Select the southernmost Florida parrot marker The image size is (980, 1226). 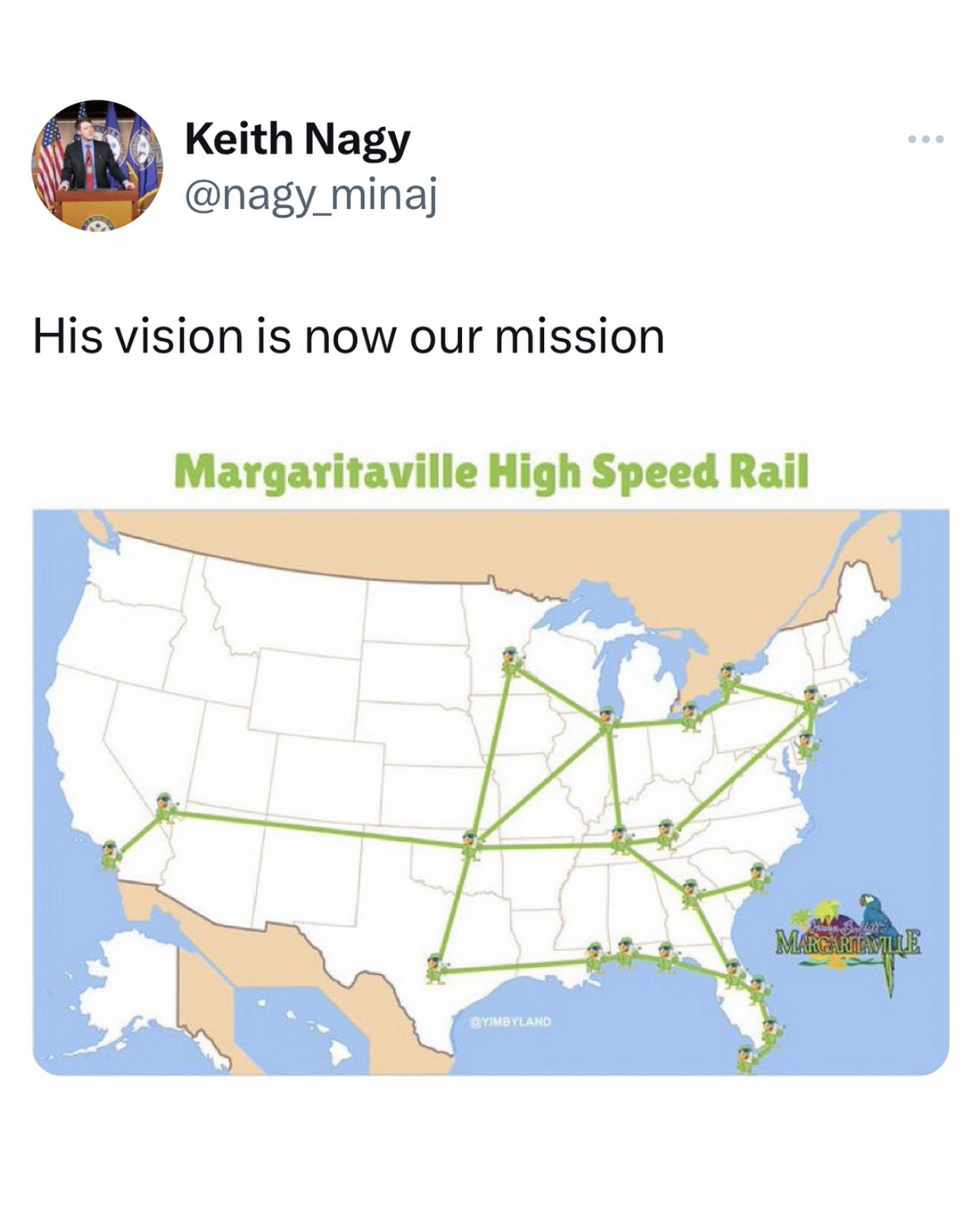(748, 1057)
